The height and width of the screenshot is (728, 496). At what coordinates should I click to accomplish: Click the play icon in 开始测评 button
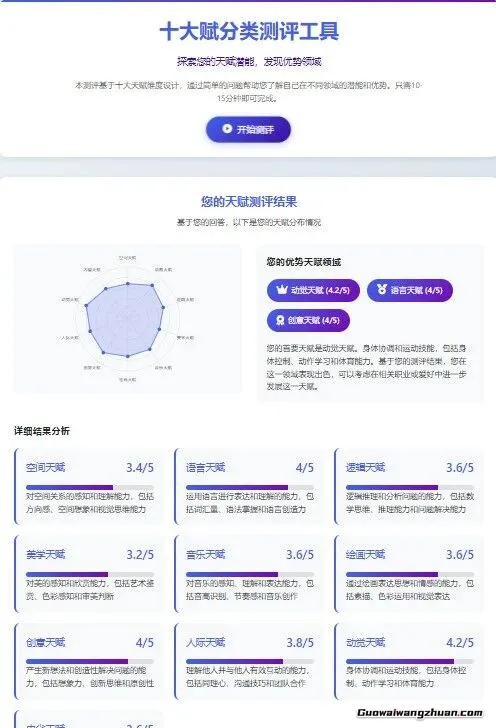click(227, 129)
